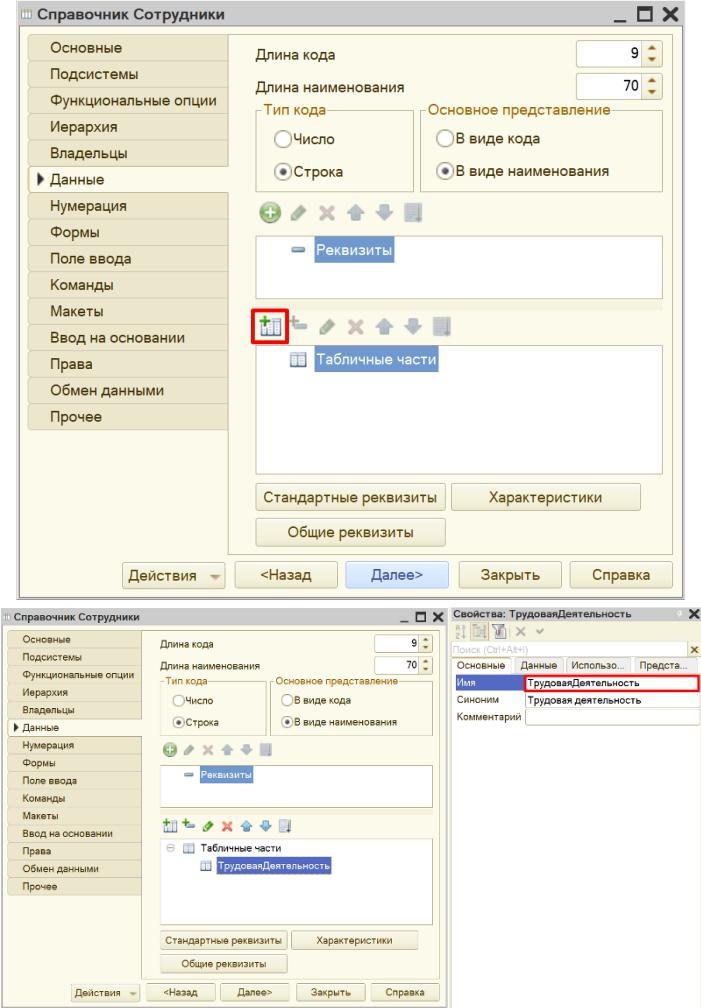This screenshot has height=1008, width=701.
Task: Open Иерархия section in larger window
Action: click(x=128, y=127)
